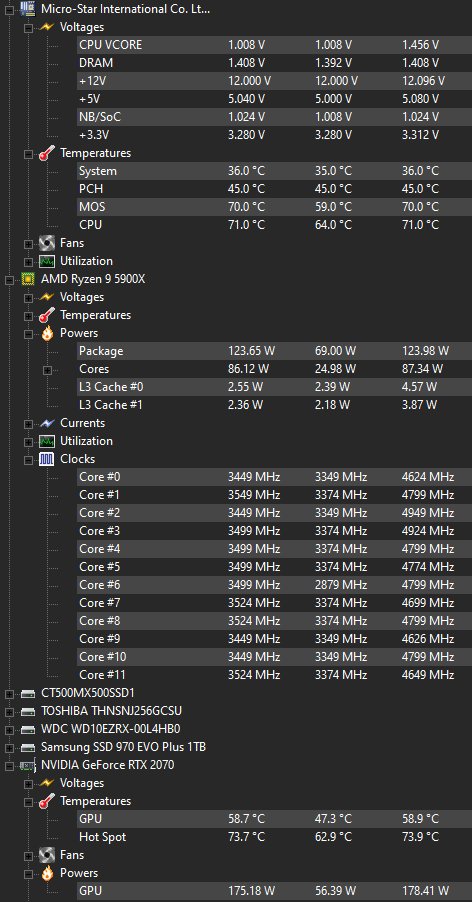
Task: Click the 1.456 V max value of CPU VCORE
Action: point(420,45)
